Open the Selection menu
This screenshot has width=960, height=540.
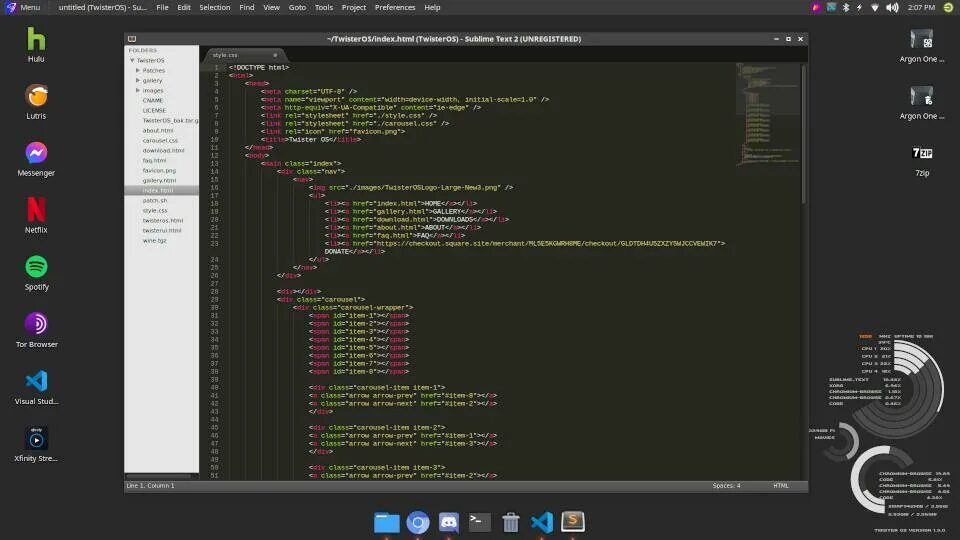pos(214,7)
